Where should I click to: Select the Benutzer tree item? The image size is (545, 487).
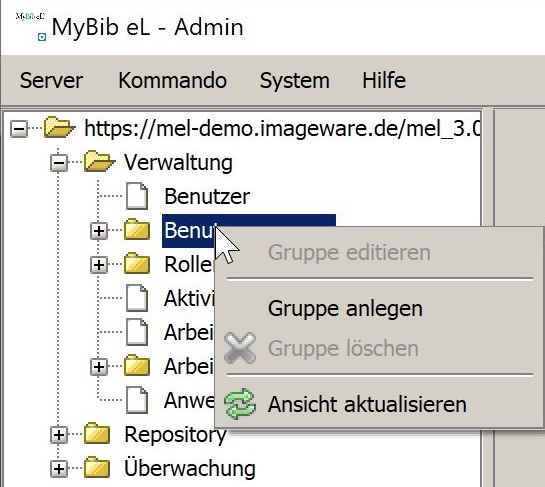pyautogui.click(x=207, y=196)
